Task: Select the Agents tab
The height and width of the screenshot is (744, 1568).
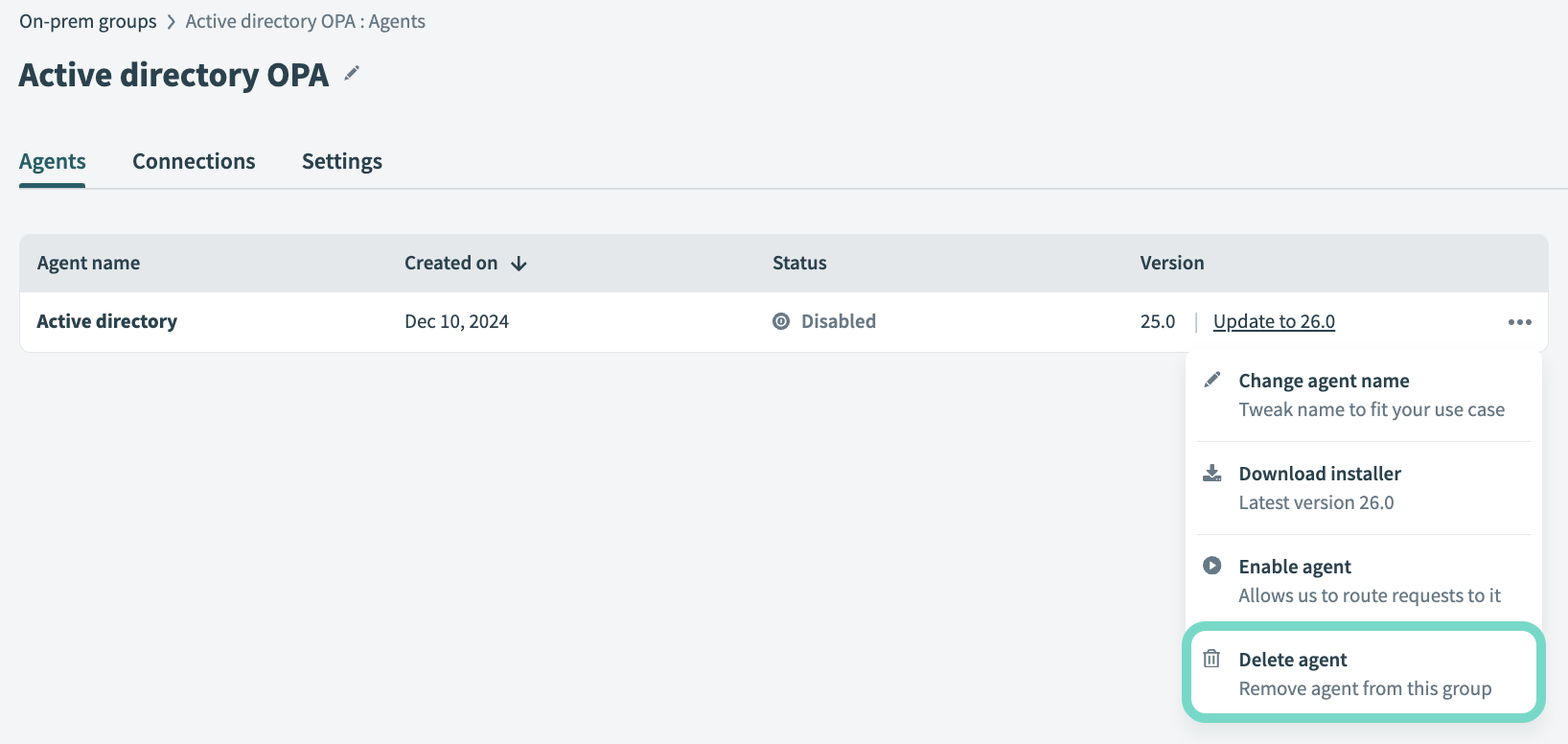Action: coord(53,161)
